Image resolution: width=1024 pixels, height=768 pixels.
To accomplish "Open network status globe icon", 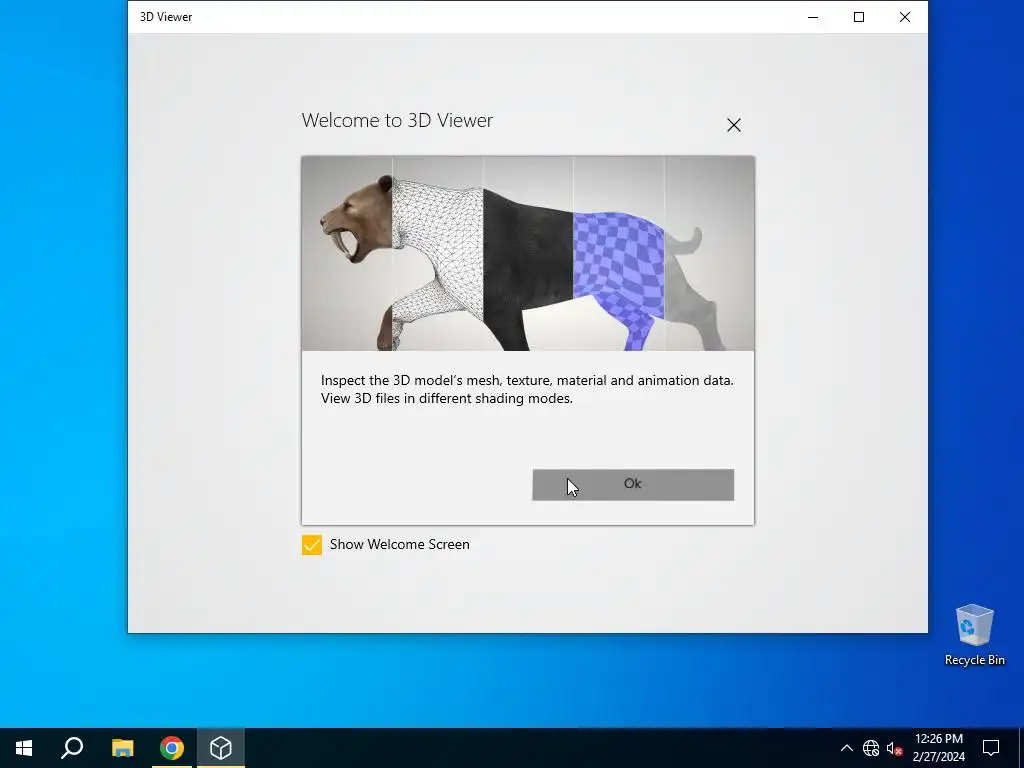I will [871, 748].
